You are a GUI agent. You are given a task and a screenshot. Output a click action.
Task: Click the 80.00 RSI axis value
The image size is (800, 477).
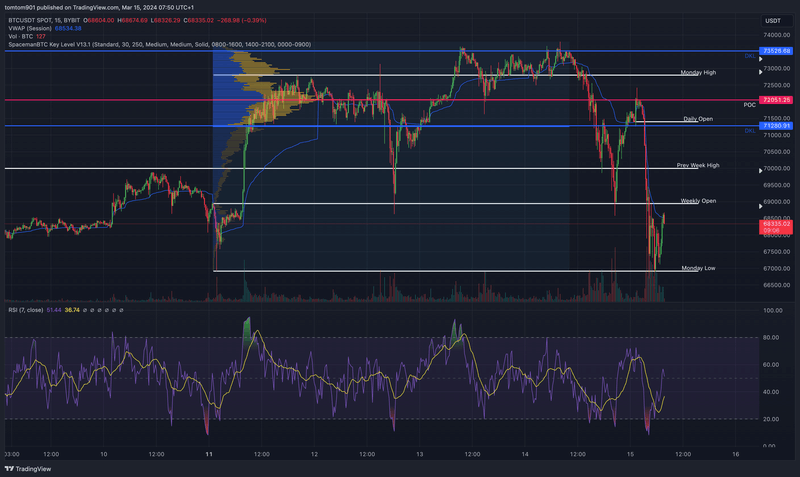771,338
